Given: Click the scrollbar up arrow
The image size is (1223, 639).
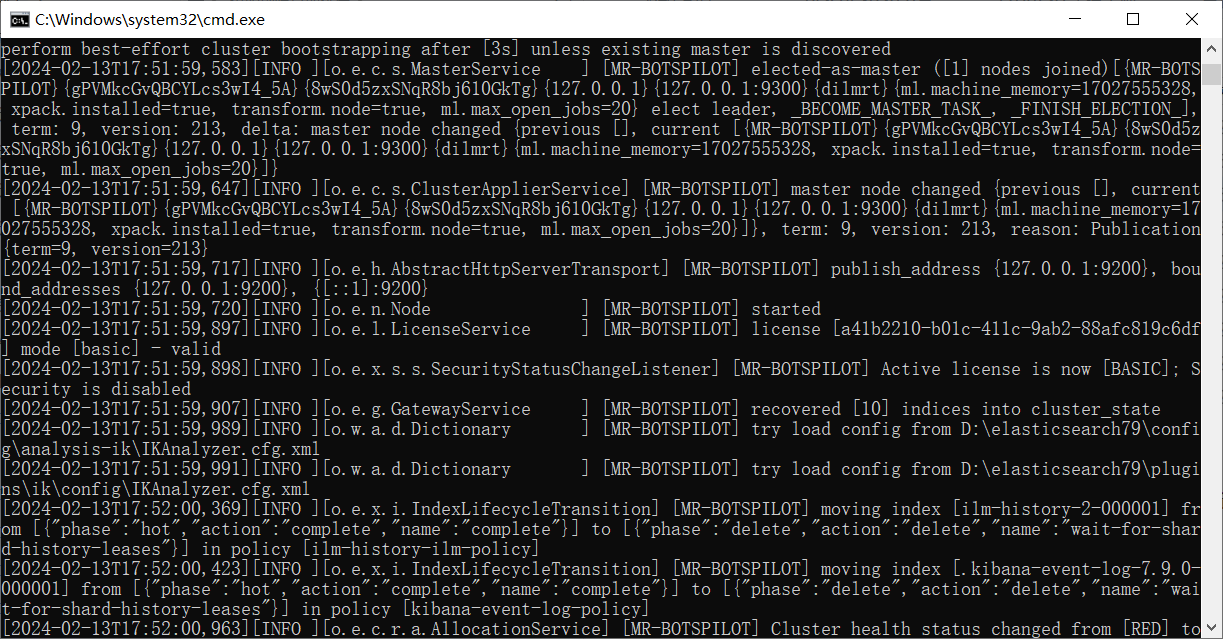Looking at the screenshot, I should [1212, 47].
